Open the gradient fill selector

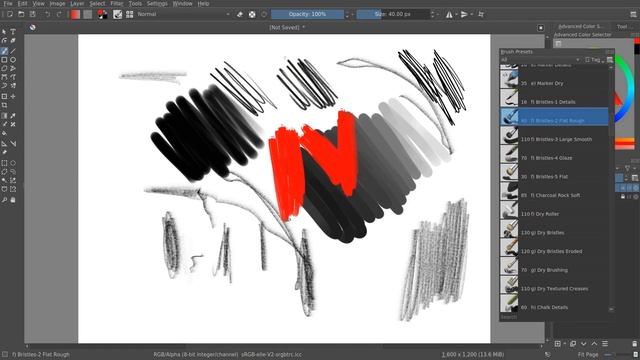pos(76,14)
